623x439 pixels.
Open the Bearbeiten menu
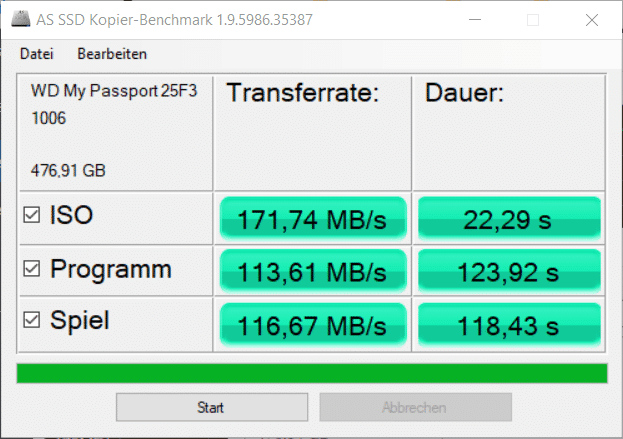point(112,54)
